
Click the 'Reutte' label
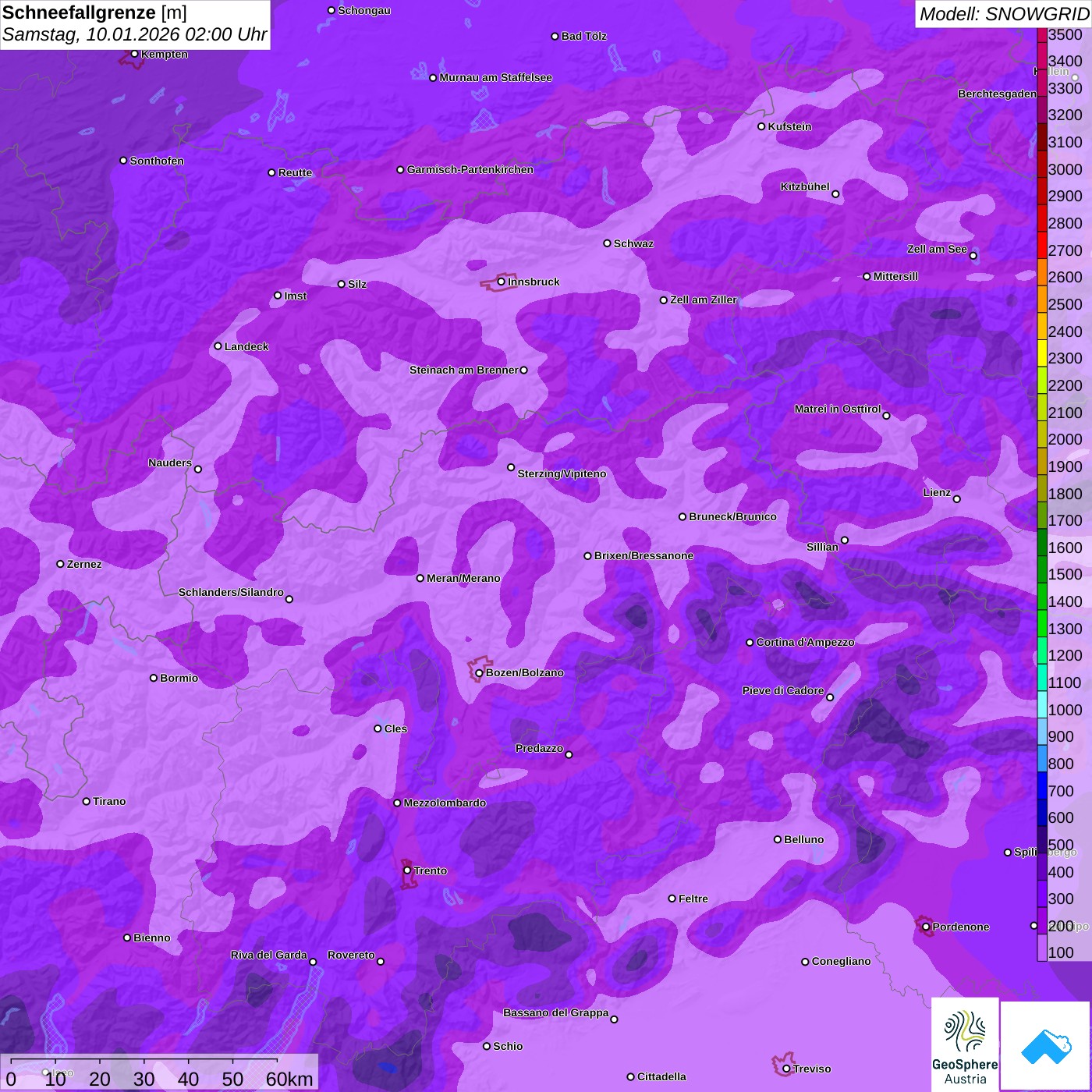295,172
